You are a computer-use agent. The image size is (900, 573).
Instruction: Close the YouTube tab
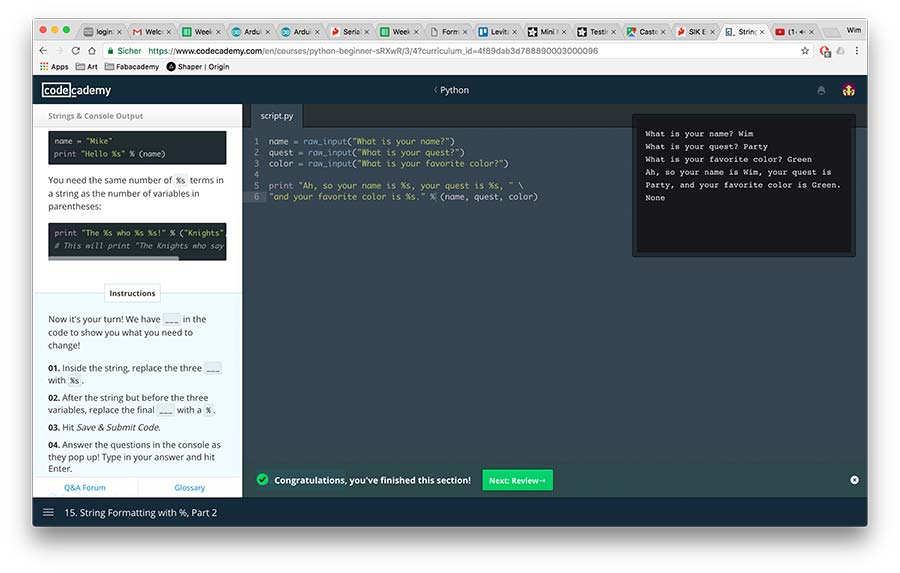pyautogui.click(x=811, y=32)
